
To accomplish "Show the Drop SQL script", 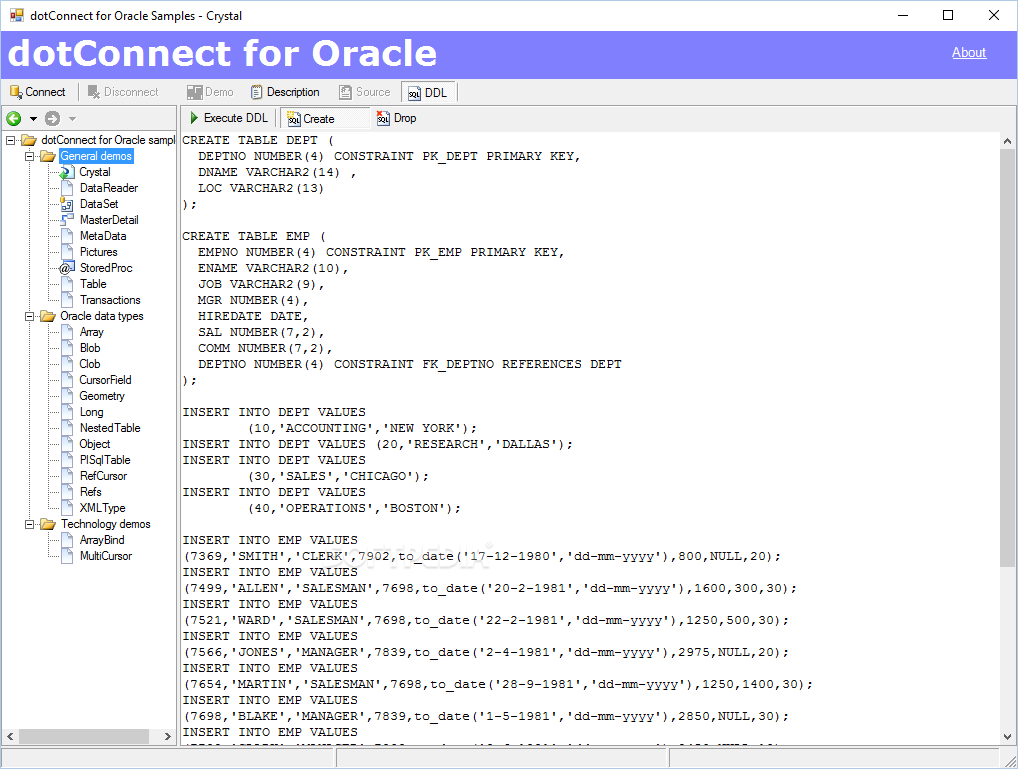I will pyautogui.click(x=397, y=118).
